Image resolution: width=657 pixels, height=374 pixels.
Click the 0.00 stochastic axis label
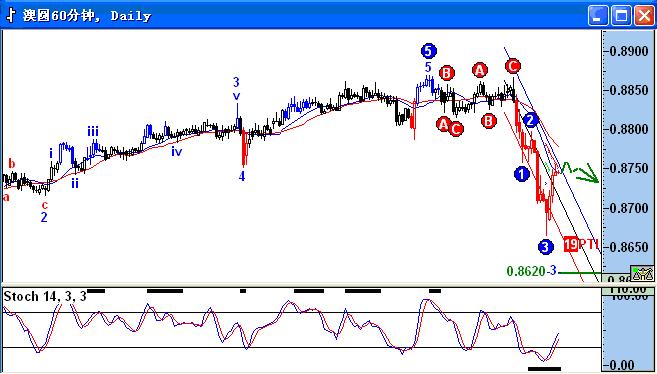coord(622,365)
